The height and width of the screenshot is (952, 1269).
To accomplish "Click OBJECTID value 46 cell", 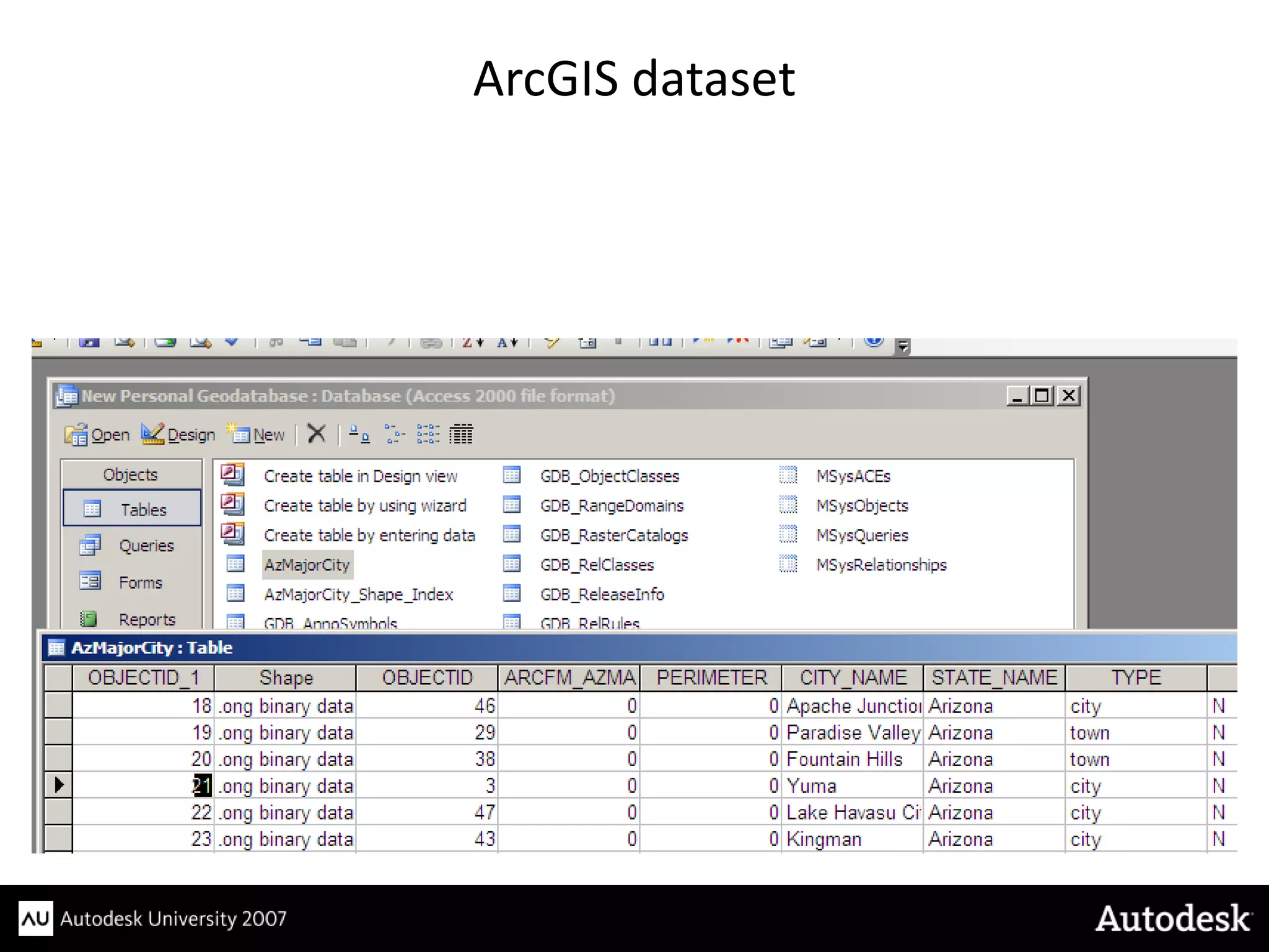I will (428, 705).
